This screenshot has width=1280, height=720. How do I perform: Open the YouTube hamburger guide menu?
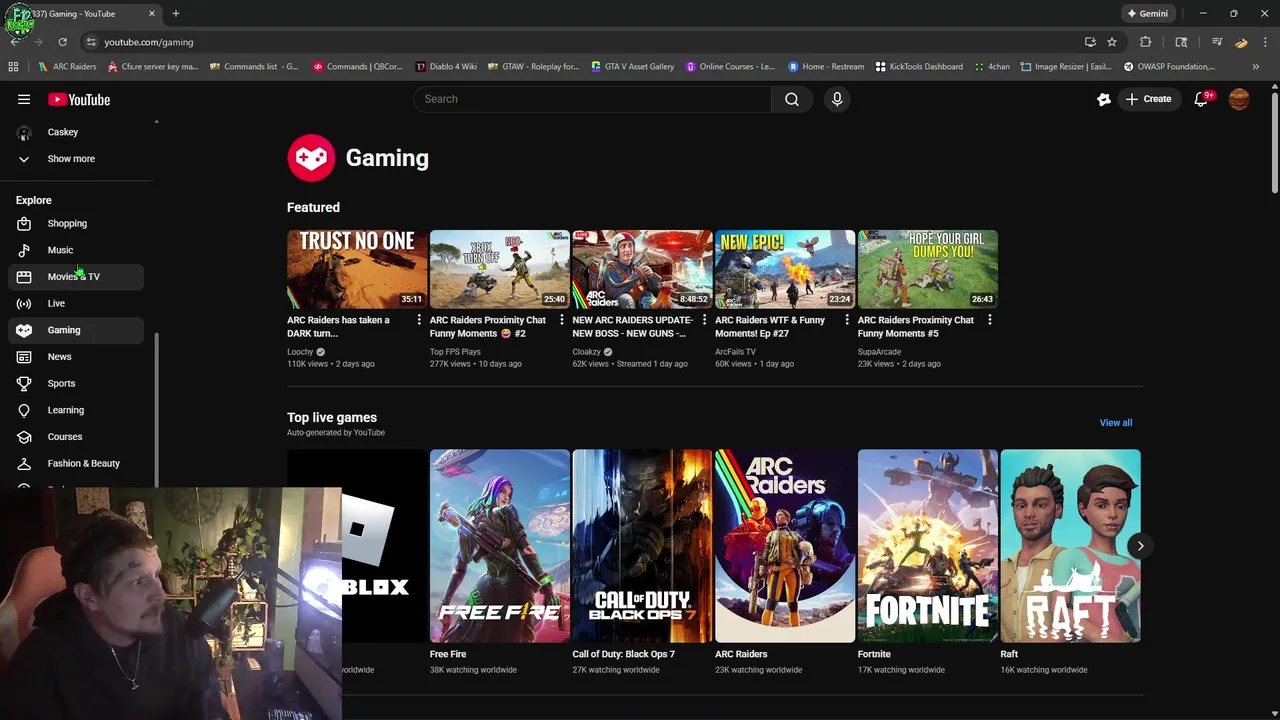click(24, 99)
